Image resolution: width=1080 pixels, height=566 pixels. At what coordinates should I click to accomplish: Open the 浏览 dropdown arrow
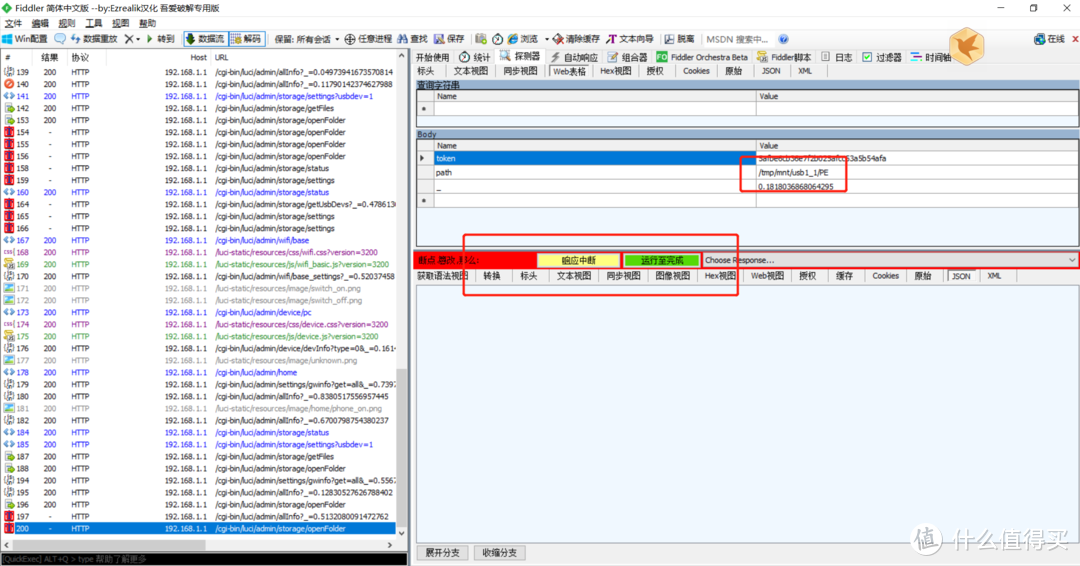click(x=547, y=39)
